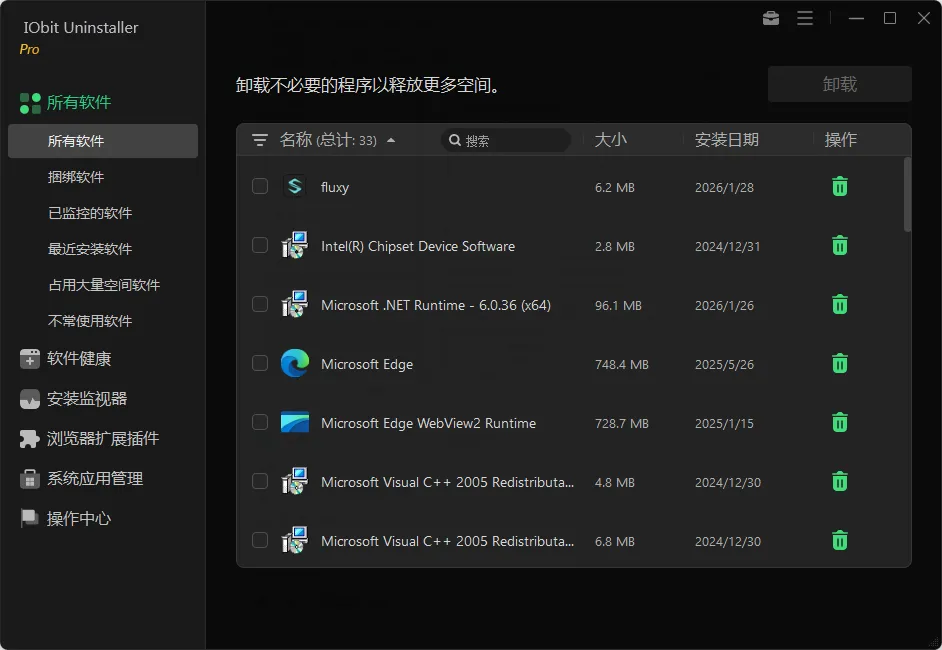Click the trash icon for Microsoft Edge
Screen dimensions: 942x650
[x=840, y=363]
